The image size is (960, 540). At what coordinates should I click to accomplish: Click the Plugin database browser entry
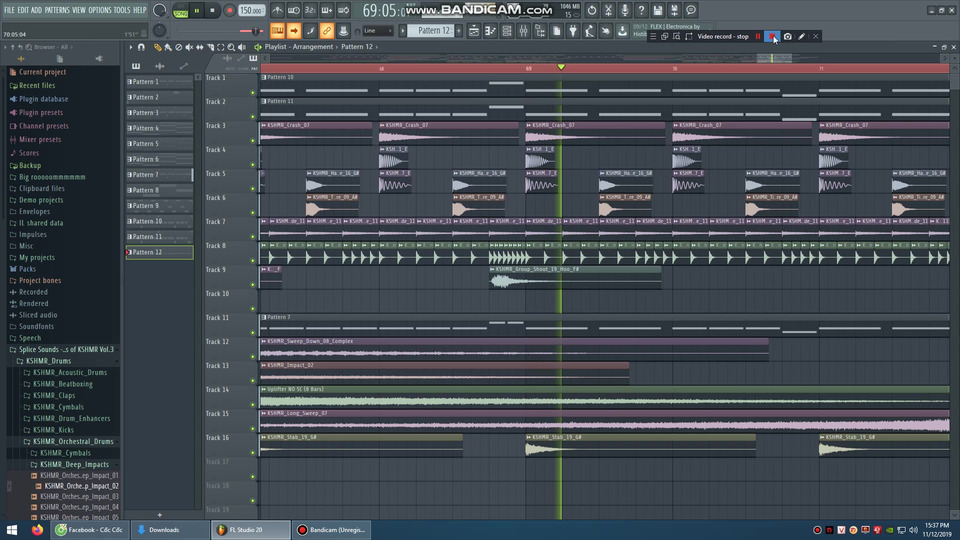[43, 99]
